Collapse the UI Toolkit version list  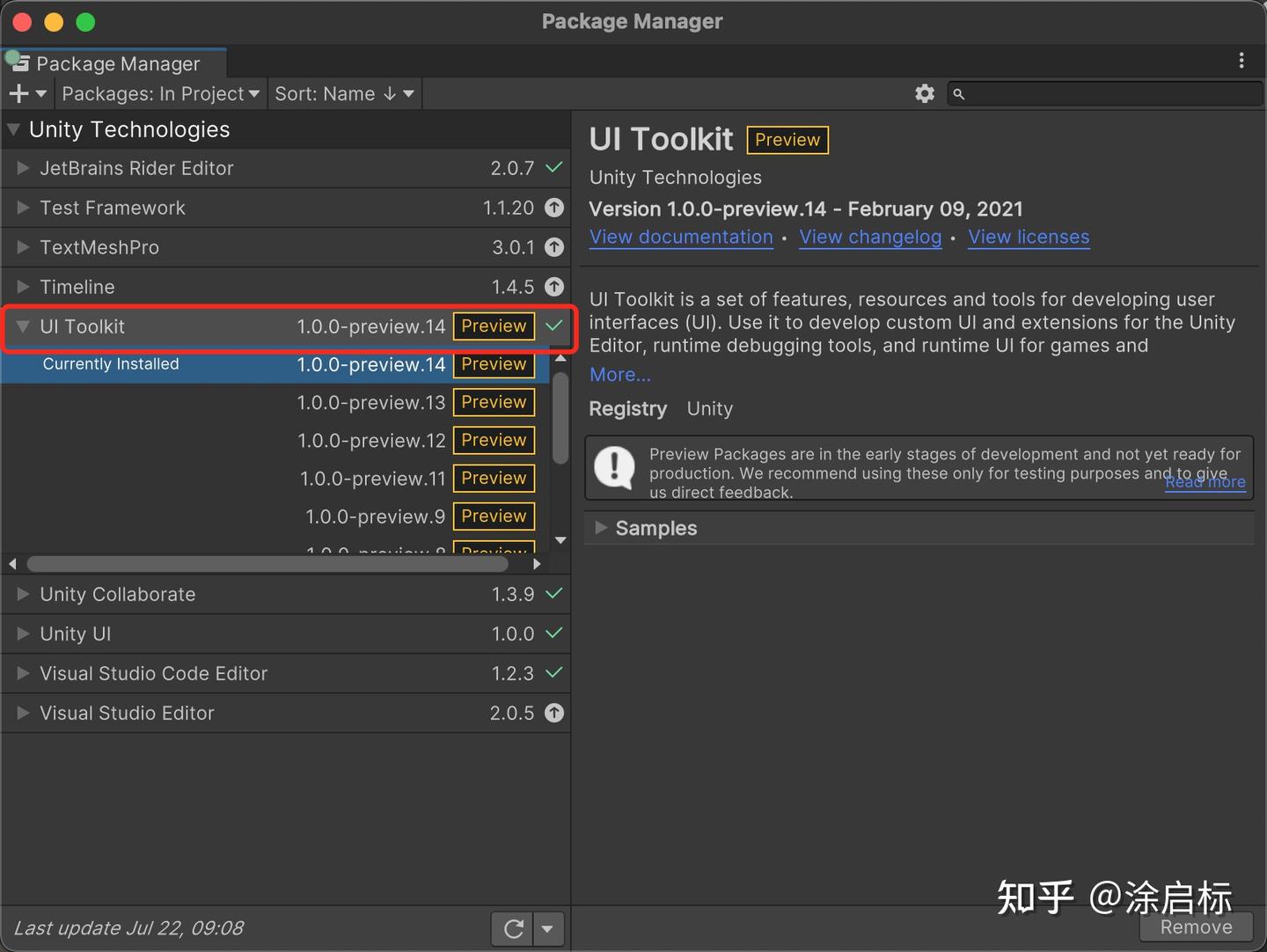[x=24, y=326]
